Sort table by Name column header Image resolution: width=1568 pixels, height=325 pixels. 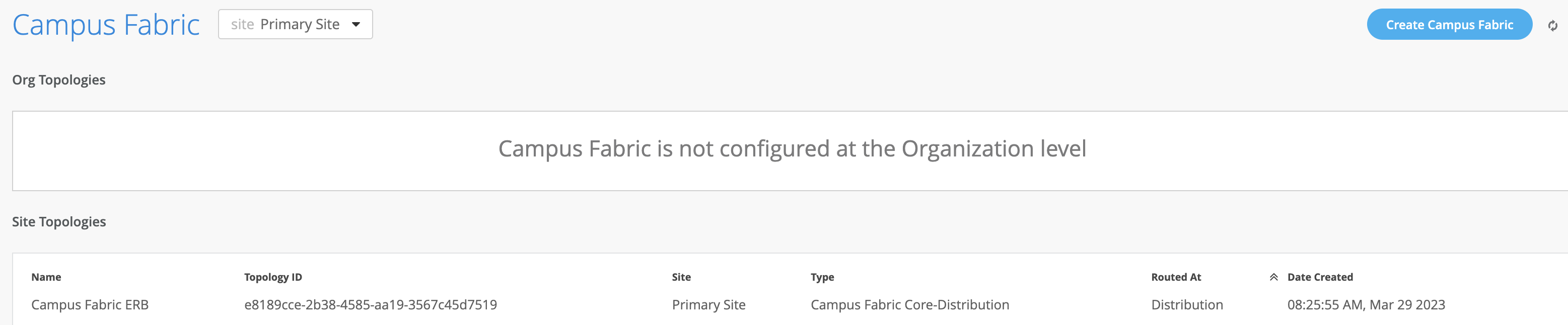pos(46,278)
